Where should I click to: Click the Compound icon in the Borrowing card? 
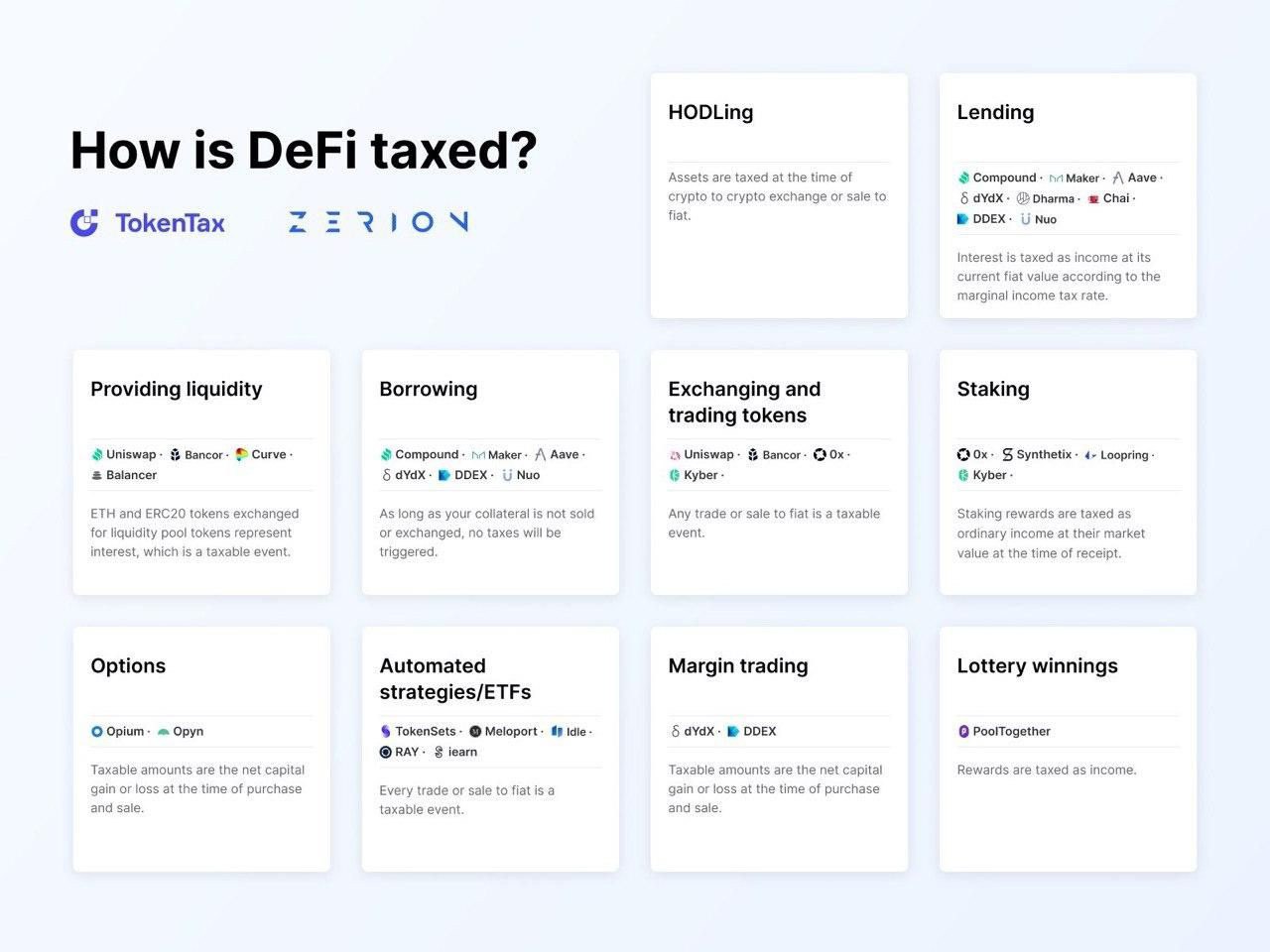[x=386, y=454]
